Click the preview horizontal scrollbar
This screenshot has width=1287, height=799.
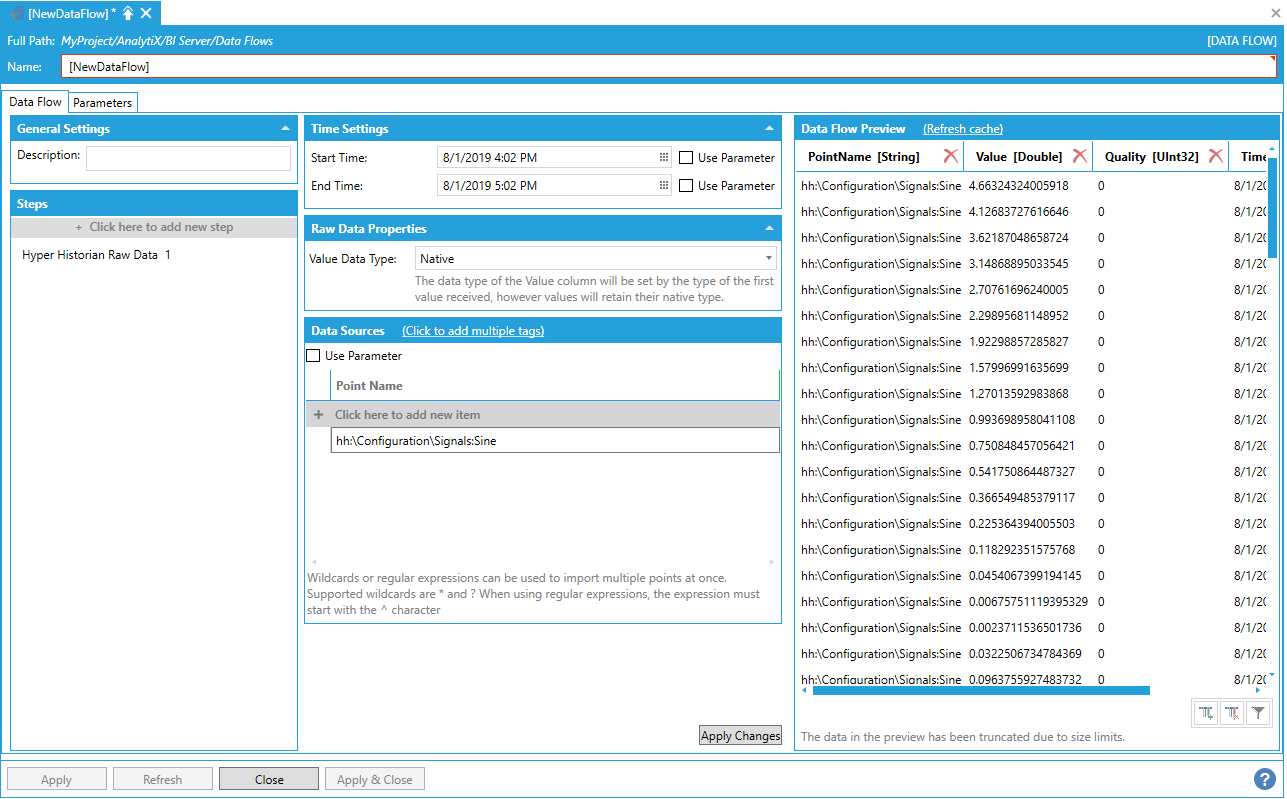(x=980, y=690)
